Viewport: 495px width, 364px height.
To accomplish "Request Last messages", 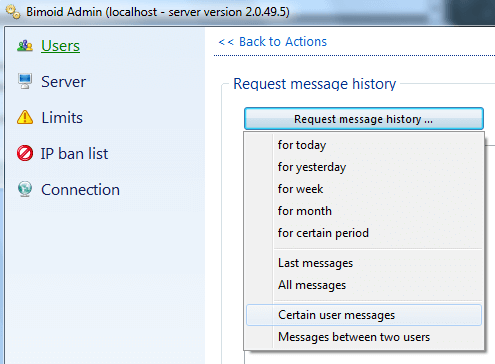I will point(364,263).
